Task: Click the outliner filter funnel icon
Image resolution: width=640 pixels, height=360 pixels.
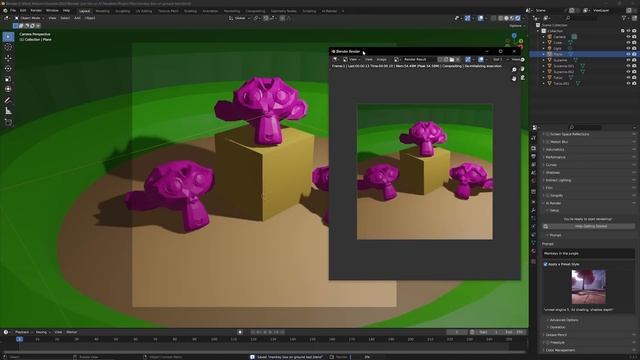Action: (x=624, y=18)
